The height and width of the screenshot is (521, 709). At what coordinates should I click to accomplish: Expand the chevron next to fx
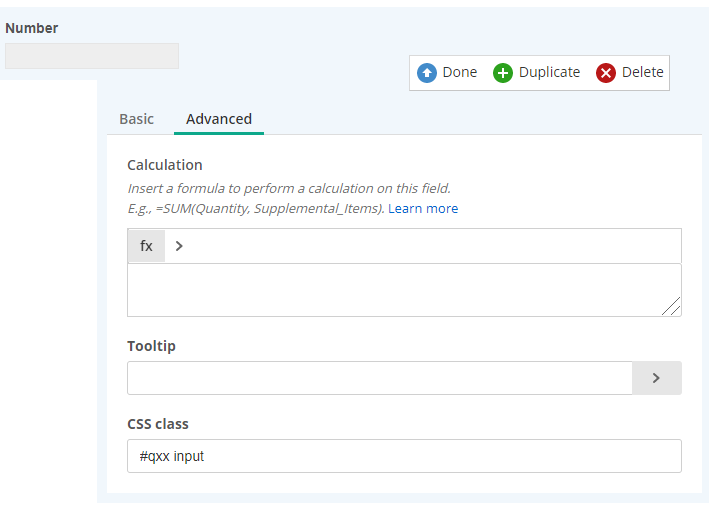179,246
